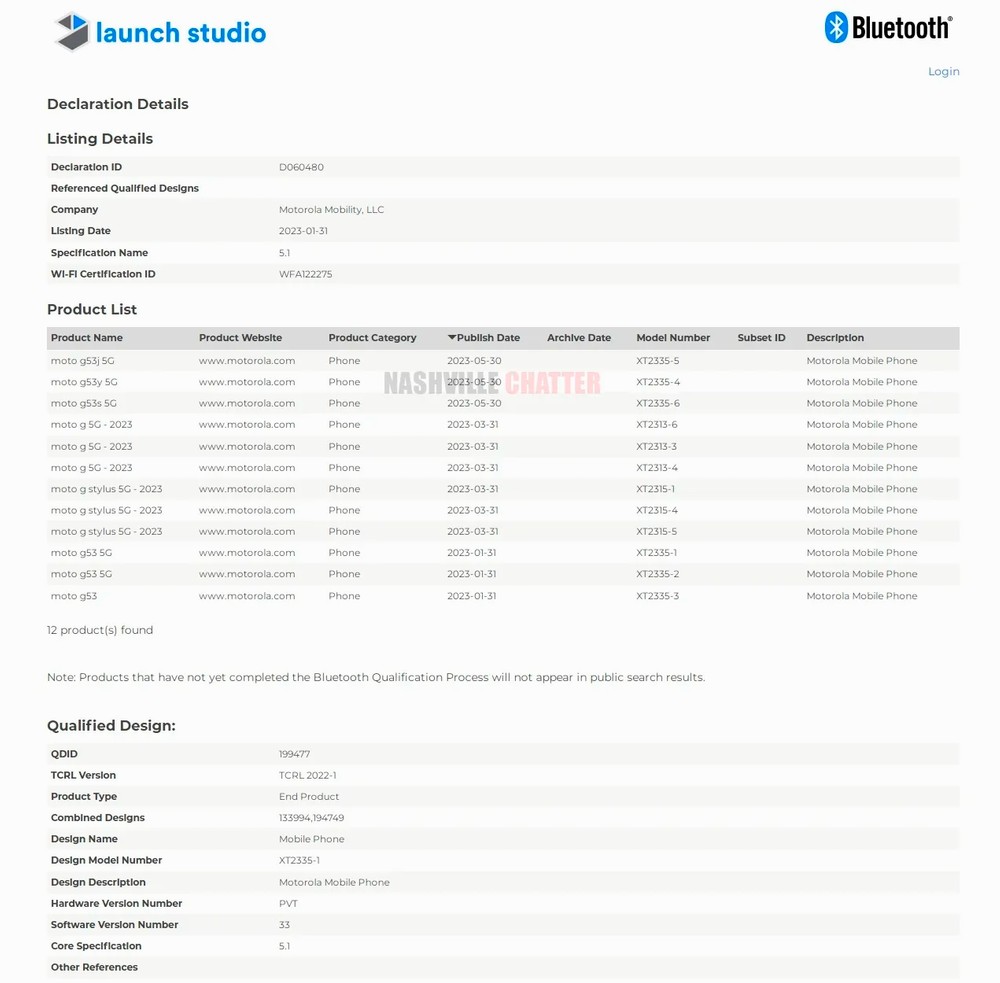Click Combined Designs value 133994,194749

311,818
